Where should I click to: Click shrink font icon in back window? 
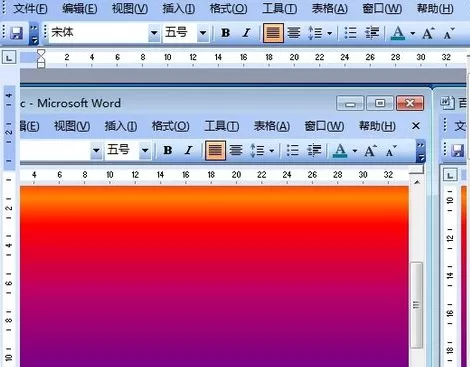(x=449, y=33)
